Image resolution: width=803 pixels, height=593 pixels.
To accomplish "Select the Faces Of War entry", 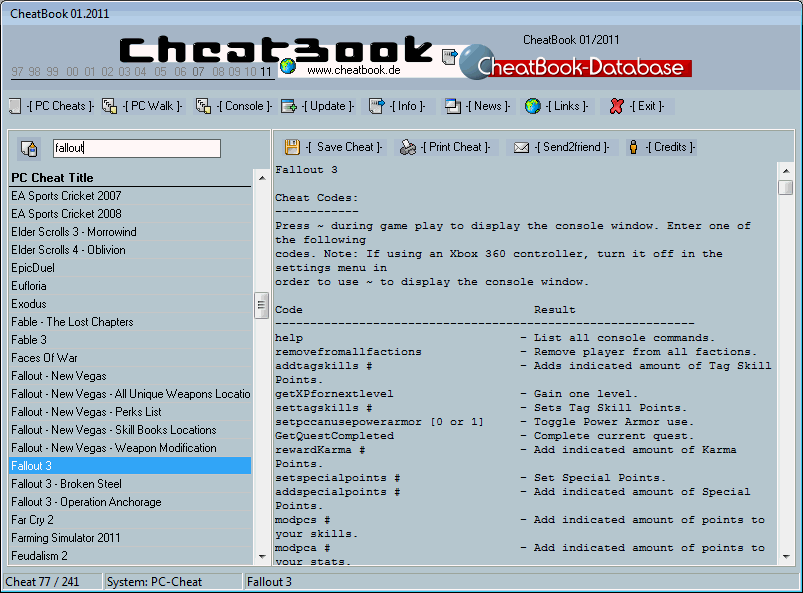I will [131, 358].
